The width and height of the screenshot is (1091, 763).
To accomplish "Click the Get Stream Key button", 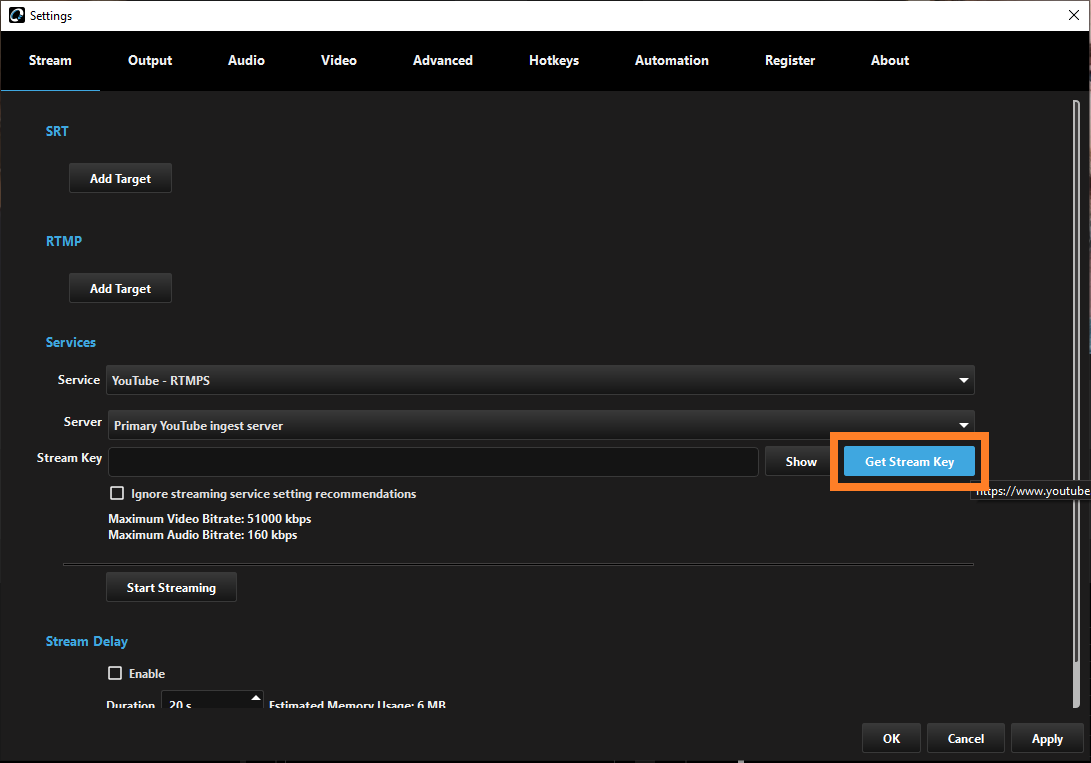I will pos(909,462).
